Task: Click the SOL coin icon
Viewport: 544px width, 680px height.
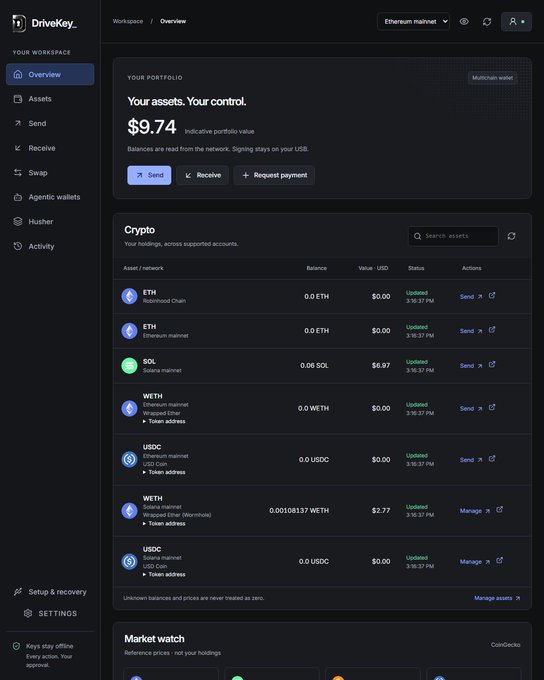Action: tap(129, 366)
